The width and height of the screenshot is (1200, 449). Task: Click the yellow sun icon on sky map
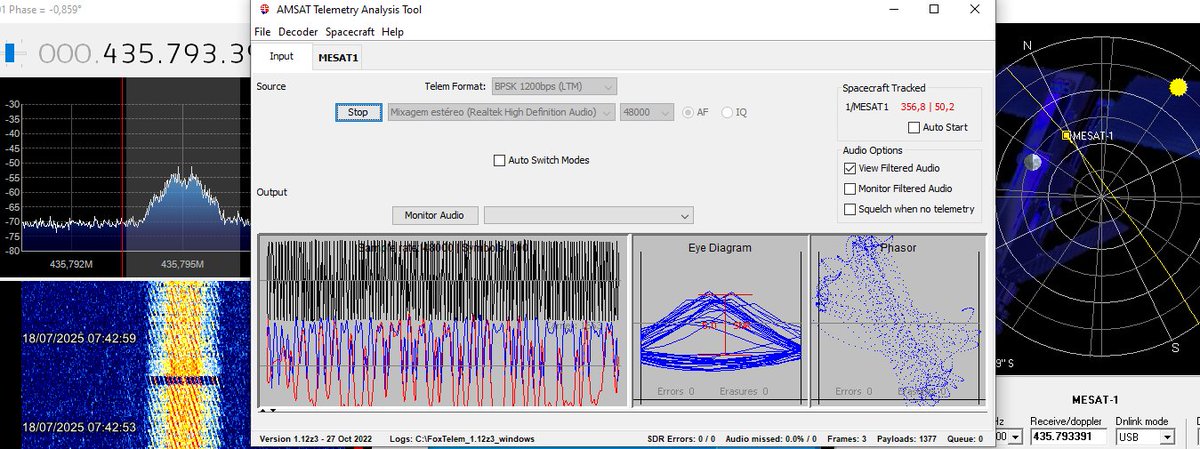click(x=1177, y=87)
